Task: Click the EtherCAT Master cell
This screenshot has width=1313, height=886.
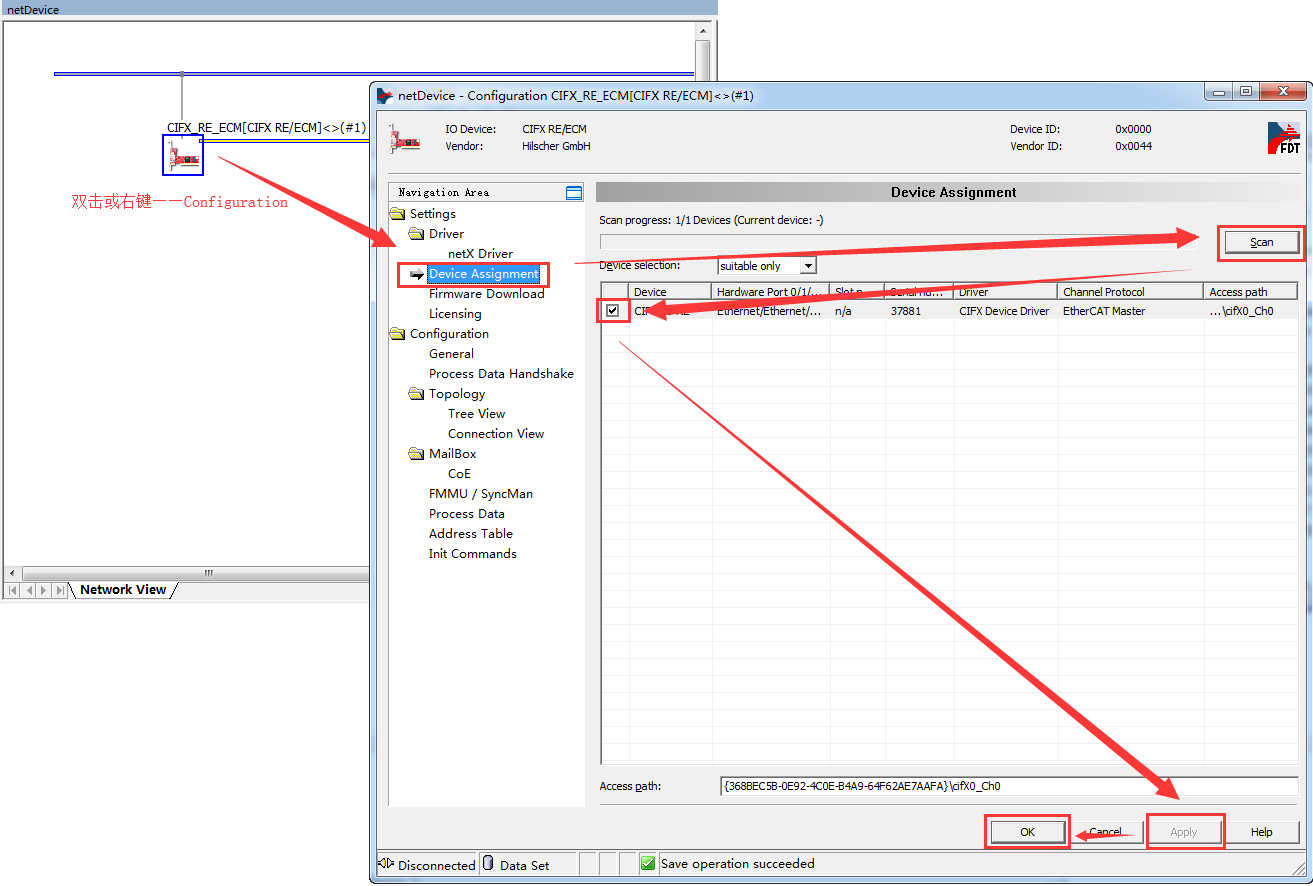Action: 1130,311
